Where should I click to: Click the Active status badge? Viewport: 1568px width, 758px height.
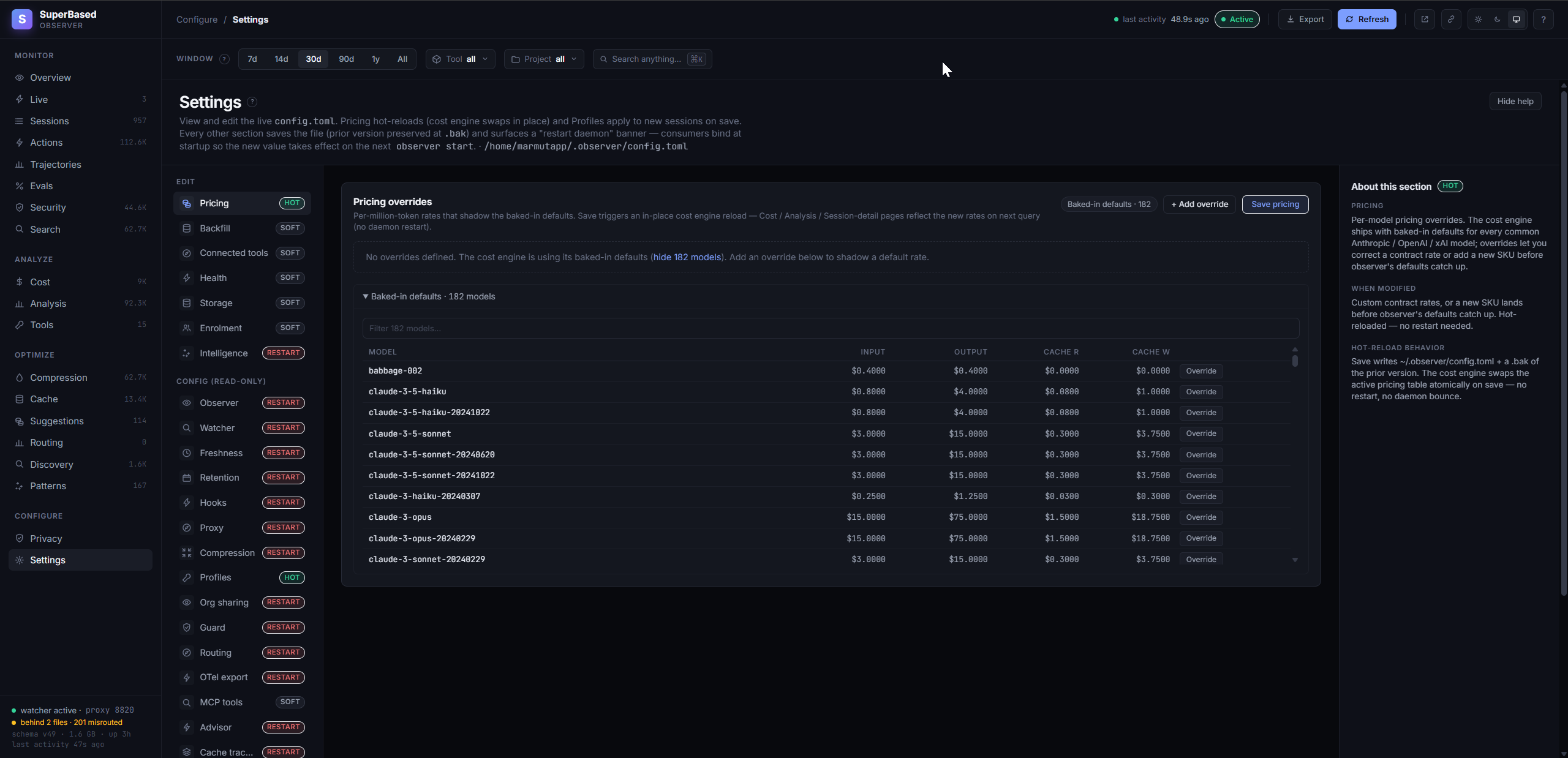pos(1237,19)
